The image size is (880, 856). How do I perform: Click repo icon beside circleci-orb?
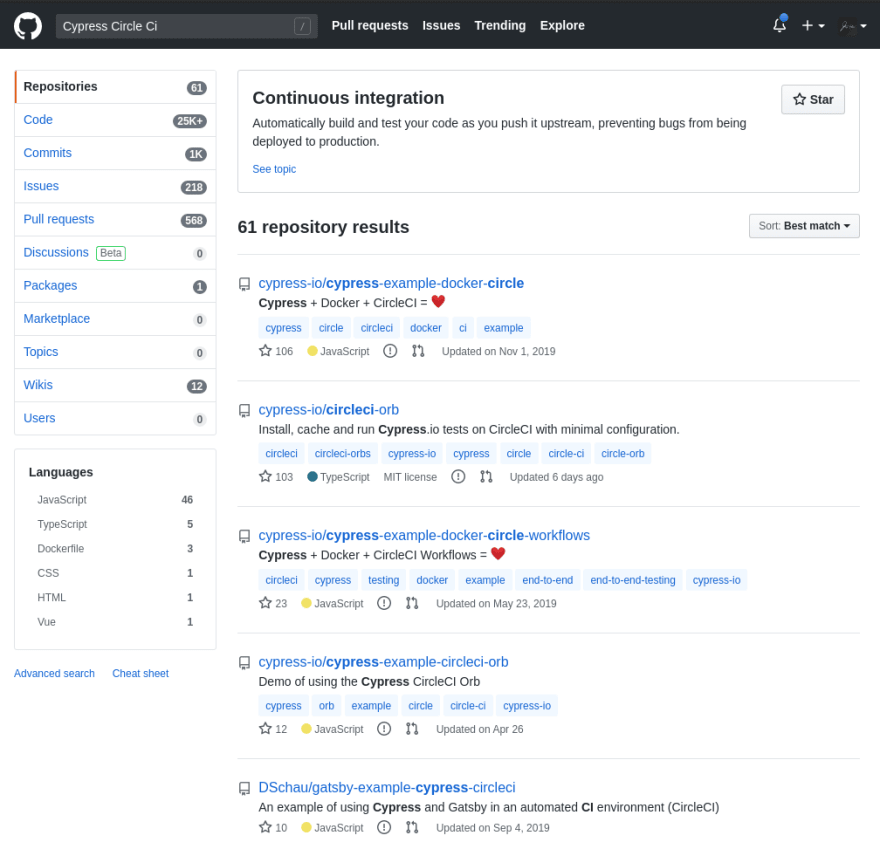tap(244, 410)
